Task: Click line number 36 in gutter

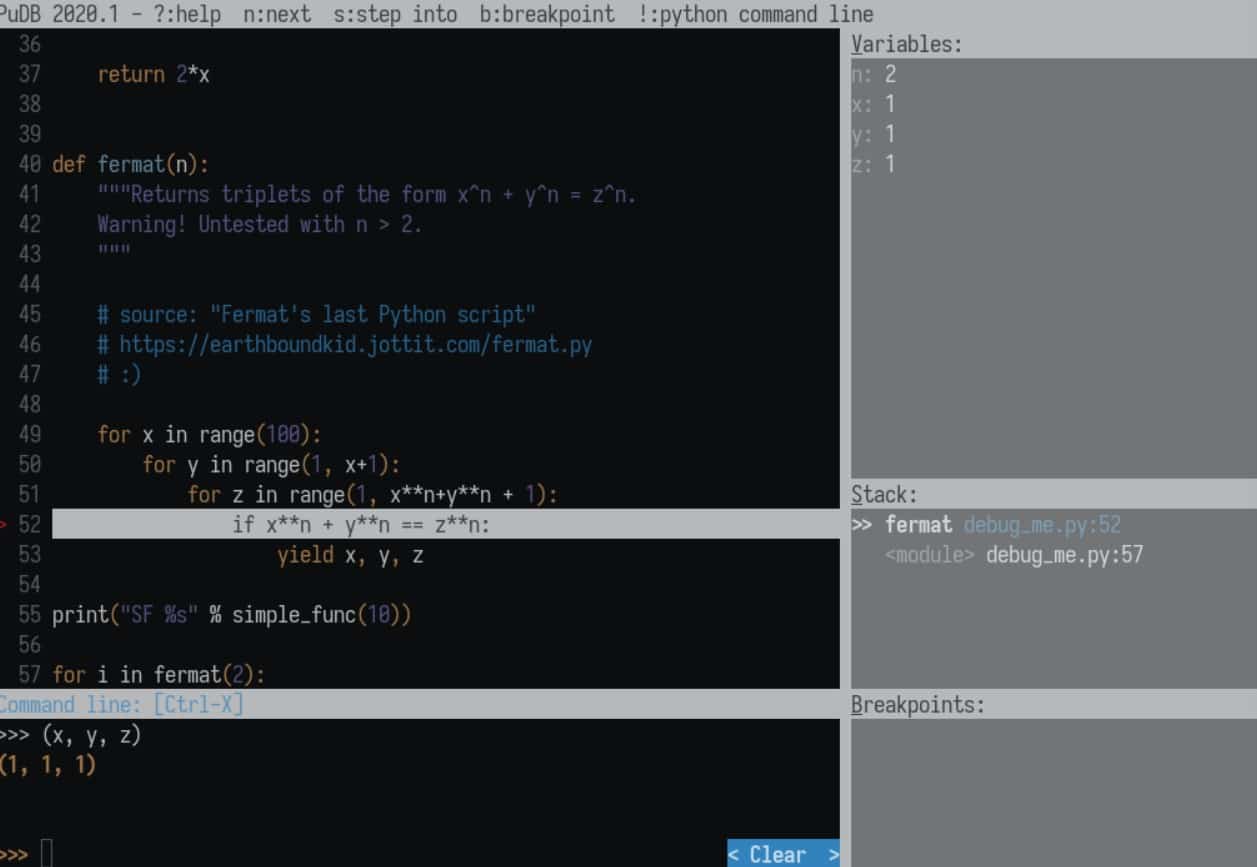Action: pos(30,44)
